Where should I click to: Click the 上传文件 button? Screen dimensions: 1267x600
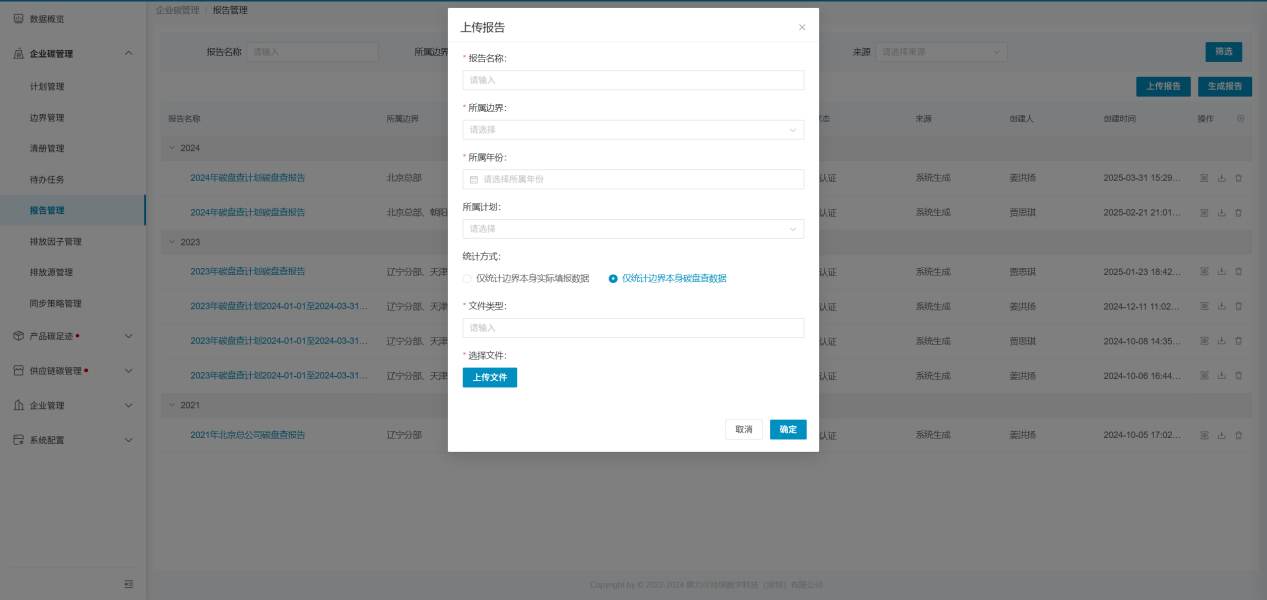(x=489, y=377)
